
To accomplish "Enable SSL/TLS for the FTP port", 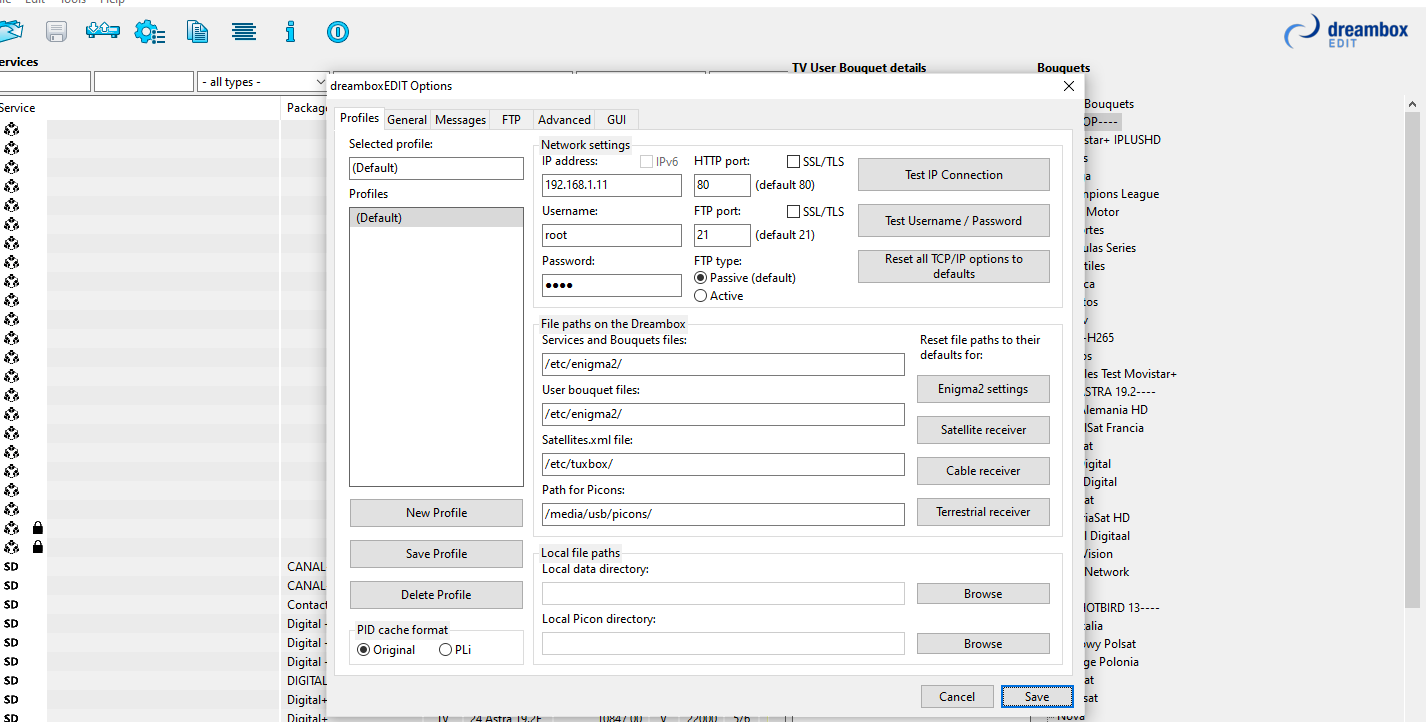I will pyautogui.click(x=794, y=212).
